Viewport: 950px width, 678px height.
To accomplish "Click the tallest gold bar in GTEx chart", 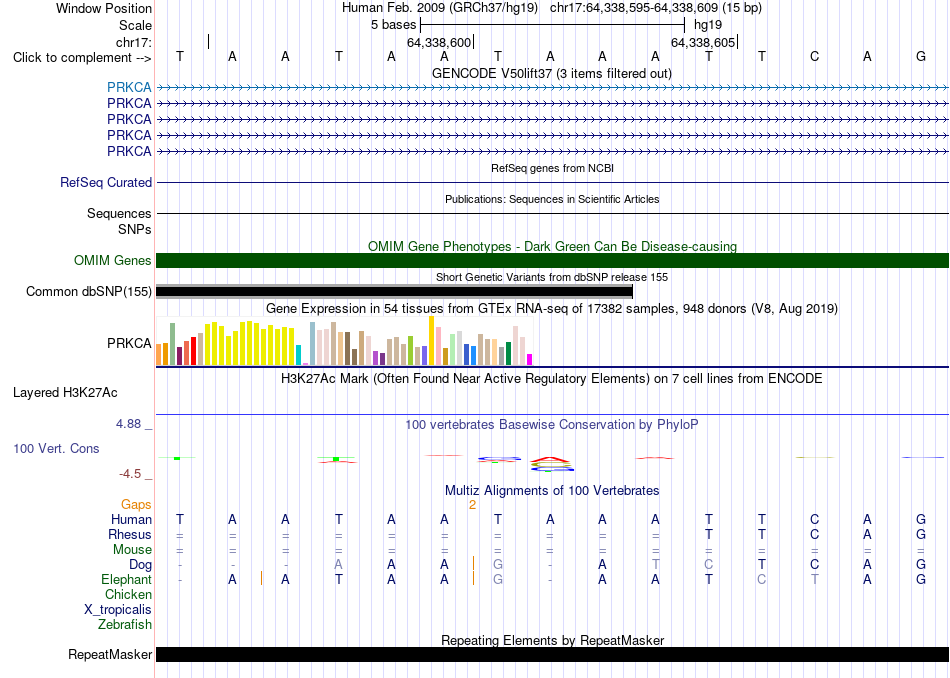I will (431, 341).
